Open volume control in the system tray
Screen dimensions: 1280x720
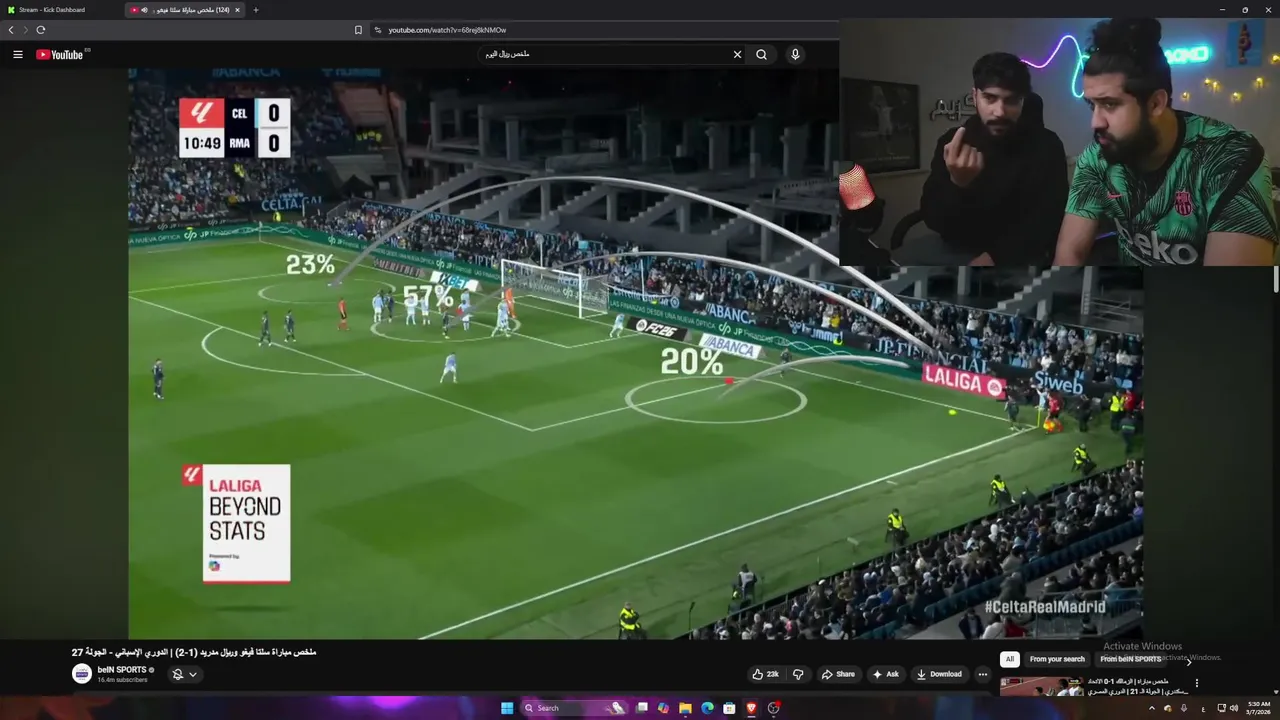(x=1234, y=708)
